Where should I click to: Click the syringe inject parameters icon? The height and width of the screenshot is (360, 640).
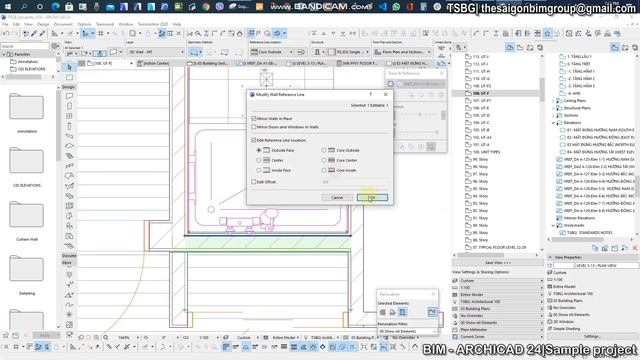42,33
